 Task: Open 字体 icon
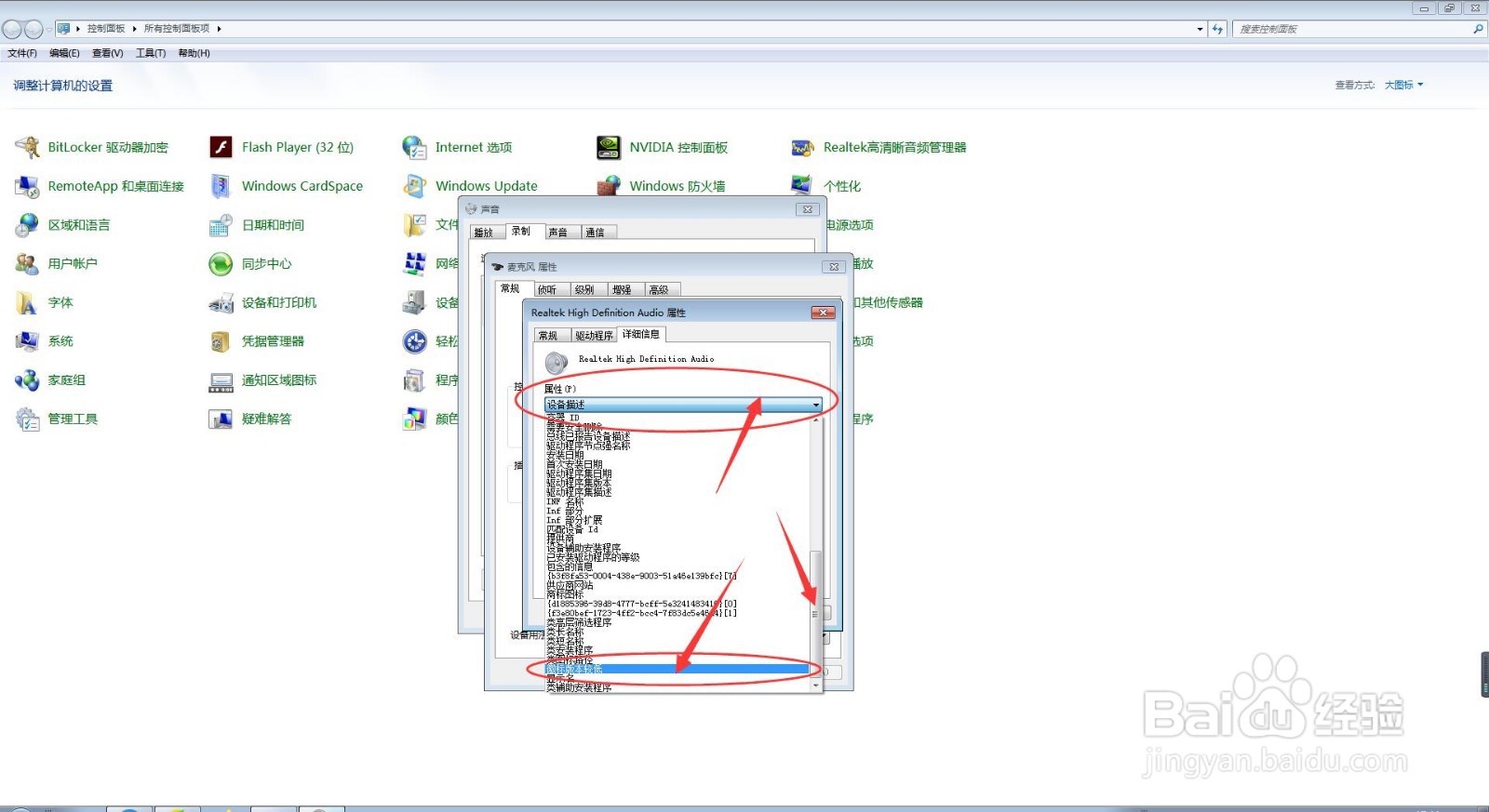tap(27, 303)
